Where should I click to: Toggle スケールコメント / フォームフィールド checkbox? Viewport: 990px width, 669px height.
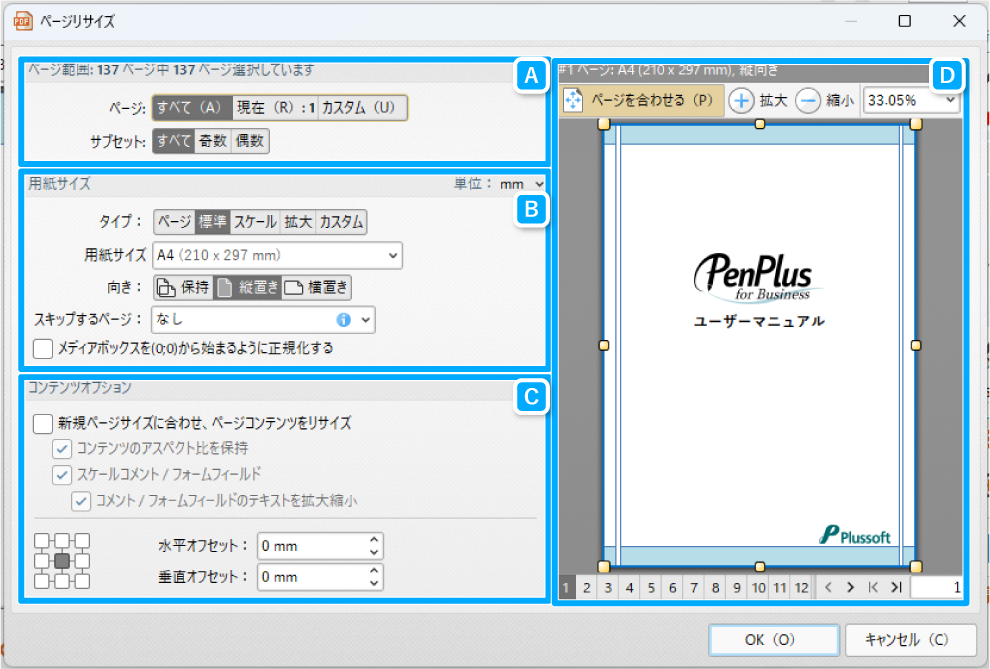(x=61, y=475)
